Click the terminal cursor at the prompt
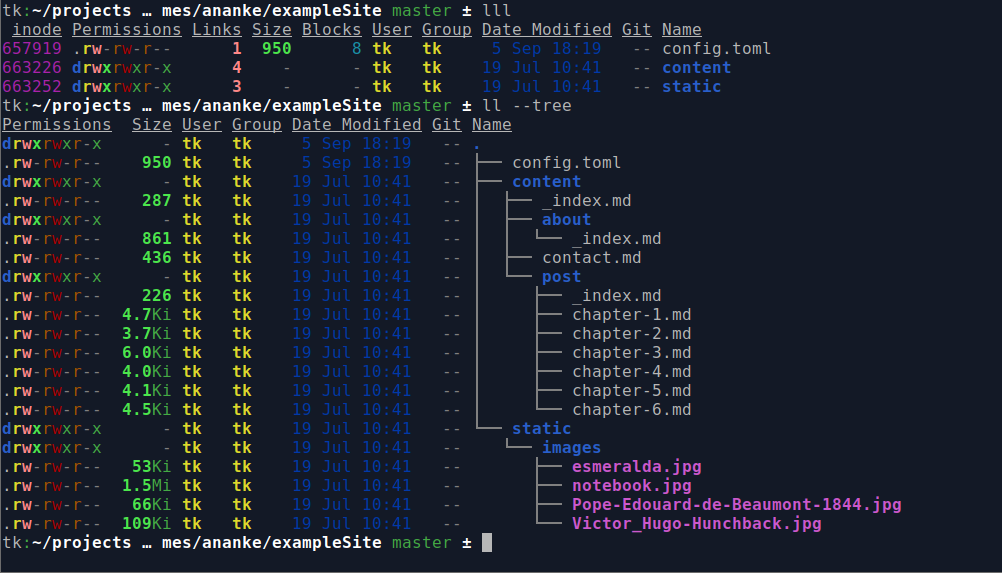The image size is (1002, 573). [x=487, y=543]
